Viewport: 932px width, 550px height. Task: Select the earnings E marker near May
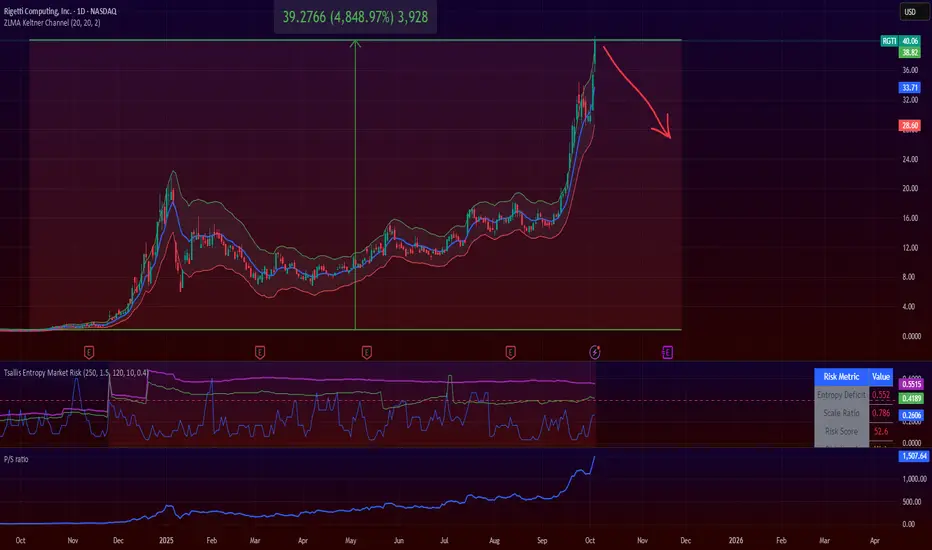coord(367,353)
